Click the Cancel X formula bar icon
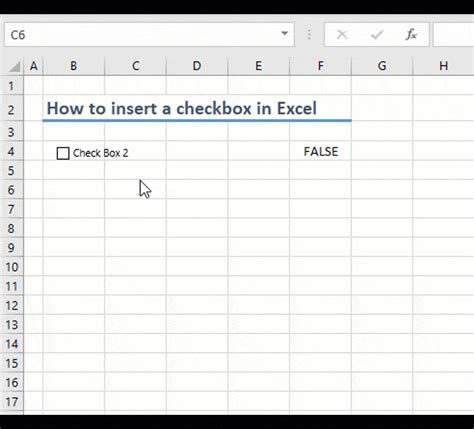 pyautogui.click(x=342, y=35)
